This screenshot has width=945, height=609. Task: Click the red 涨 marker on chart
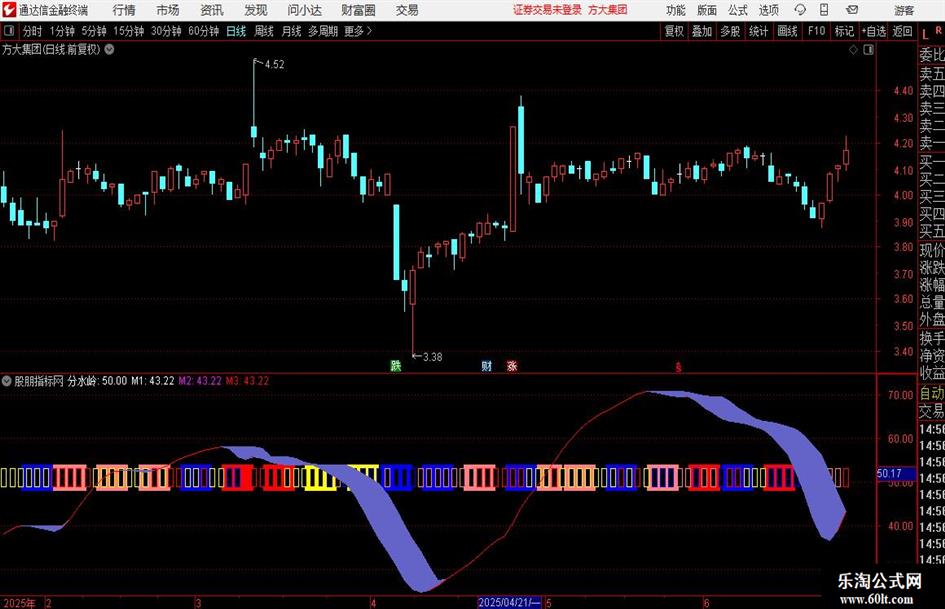pyautogui.click(x=512, y=365)
